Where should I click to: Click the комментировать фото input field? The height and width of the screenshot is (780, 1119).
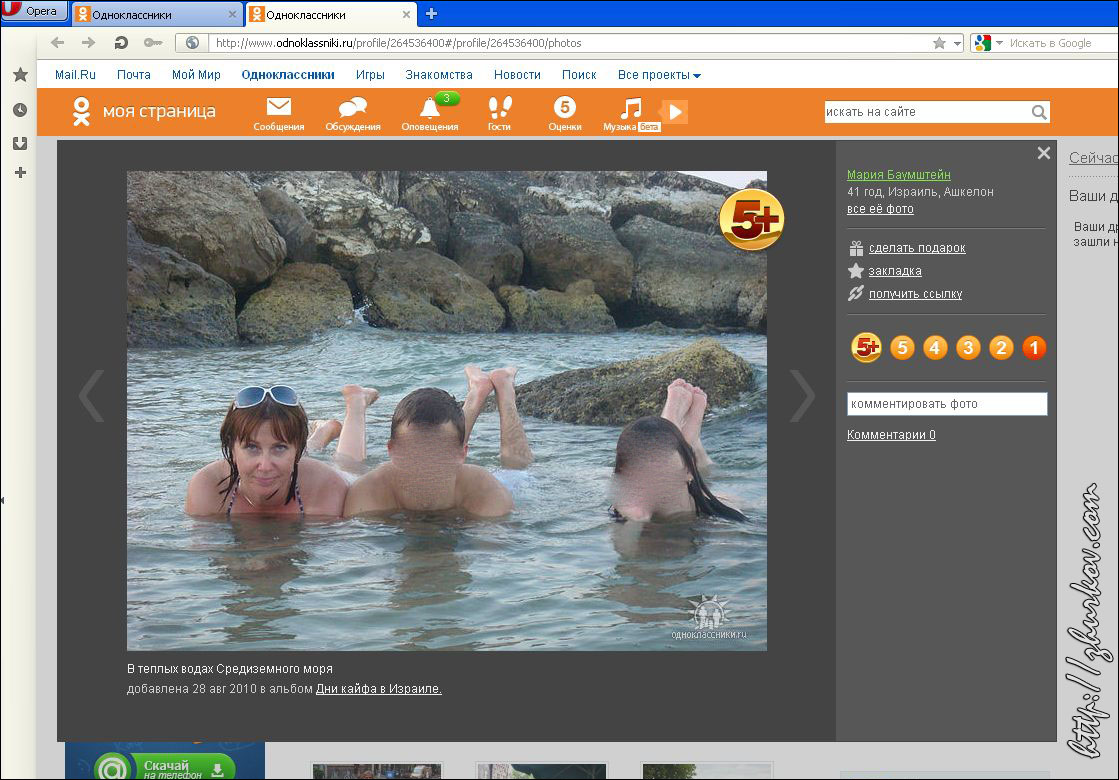click(946, 404)
